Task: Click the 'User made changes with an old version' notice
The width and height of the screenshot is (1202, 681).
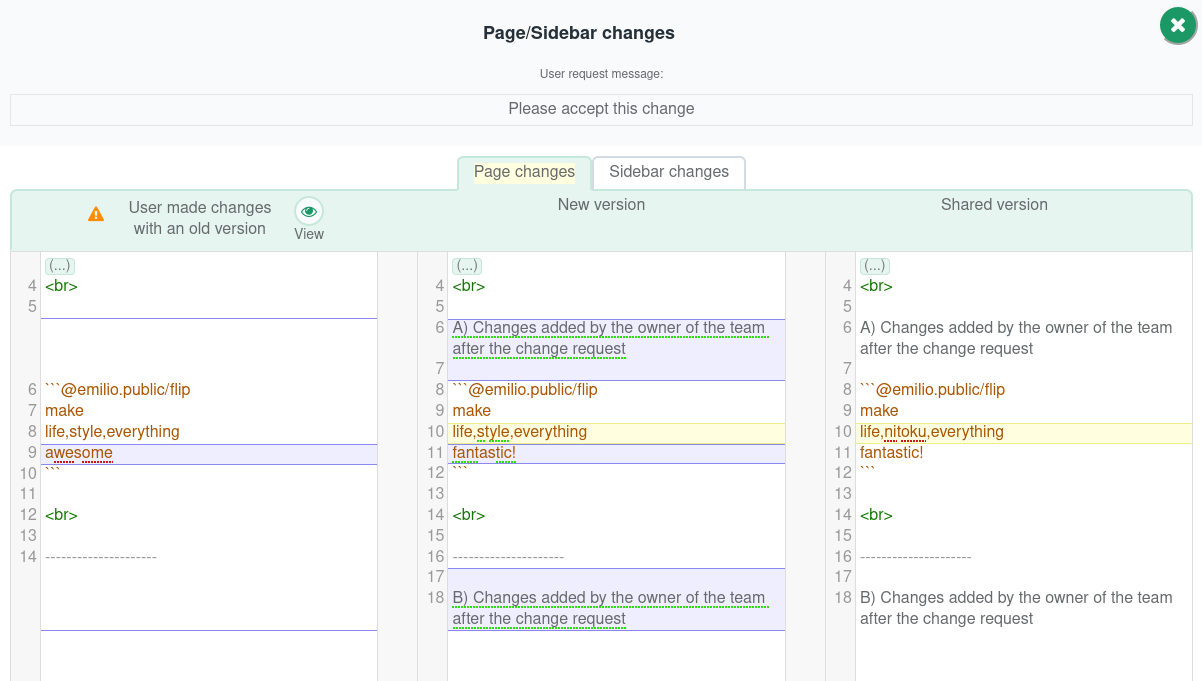Action: [200, 218]
